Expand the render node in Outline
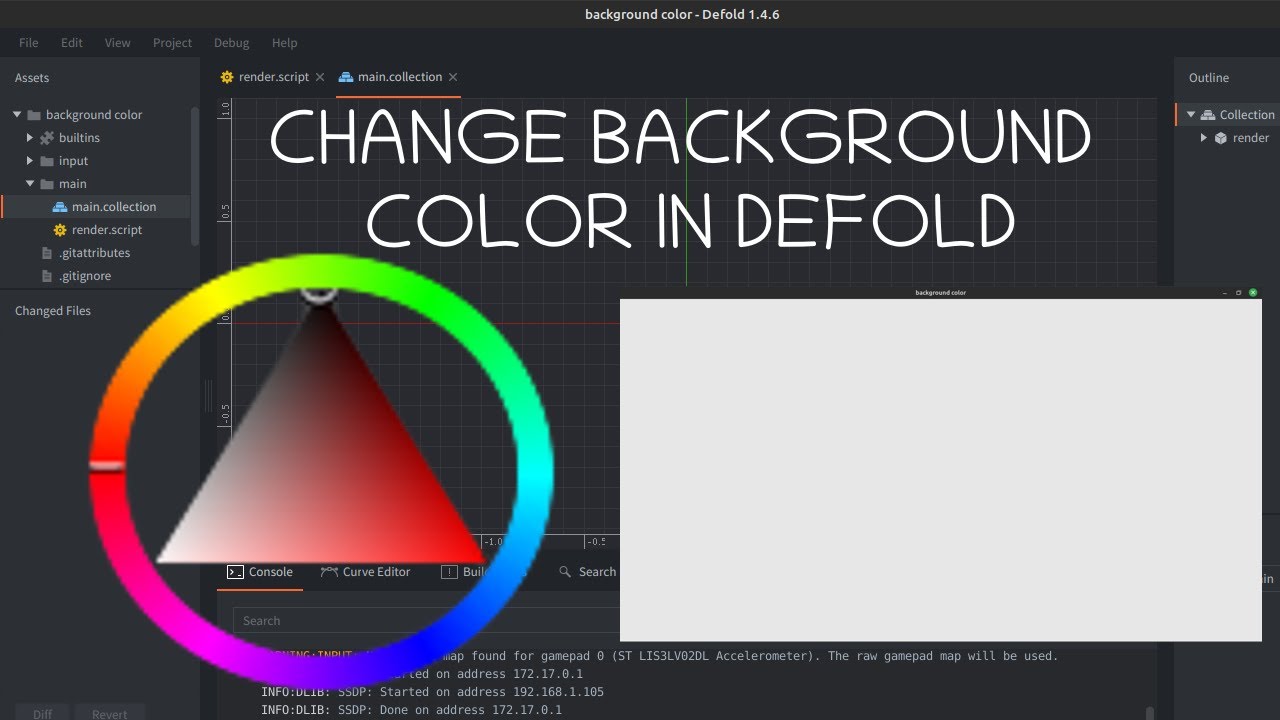1280x720 pixels. point(1204,138)
